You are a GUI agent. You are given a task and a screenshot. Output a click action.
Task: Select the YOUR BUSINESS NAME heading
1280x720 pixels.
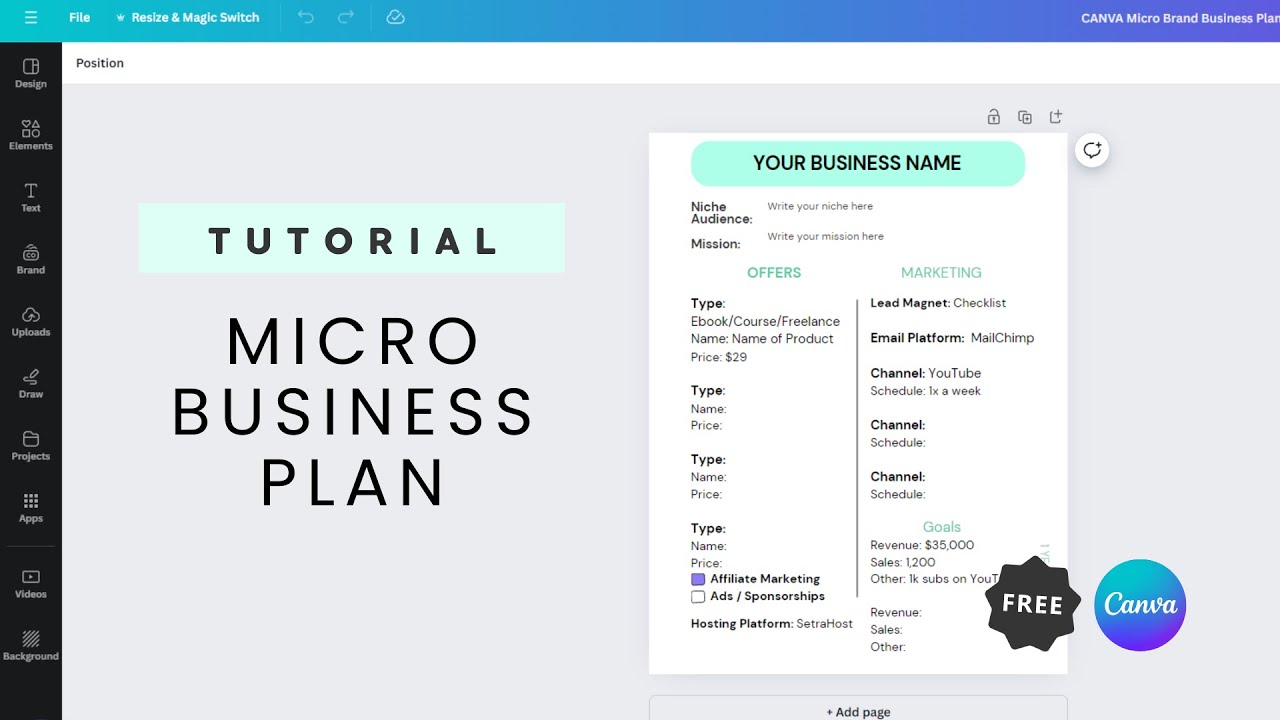pyautogui.click(x=857, y=163)
